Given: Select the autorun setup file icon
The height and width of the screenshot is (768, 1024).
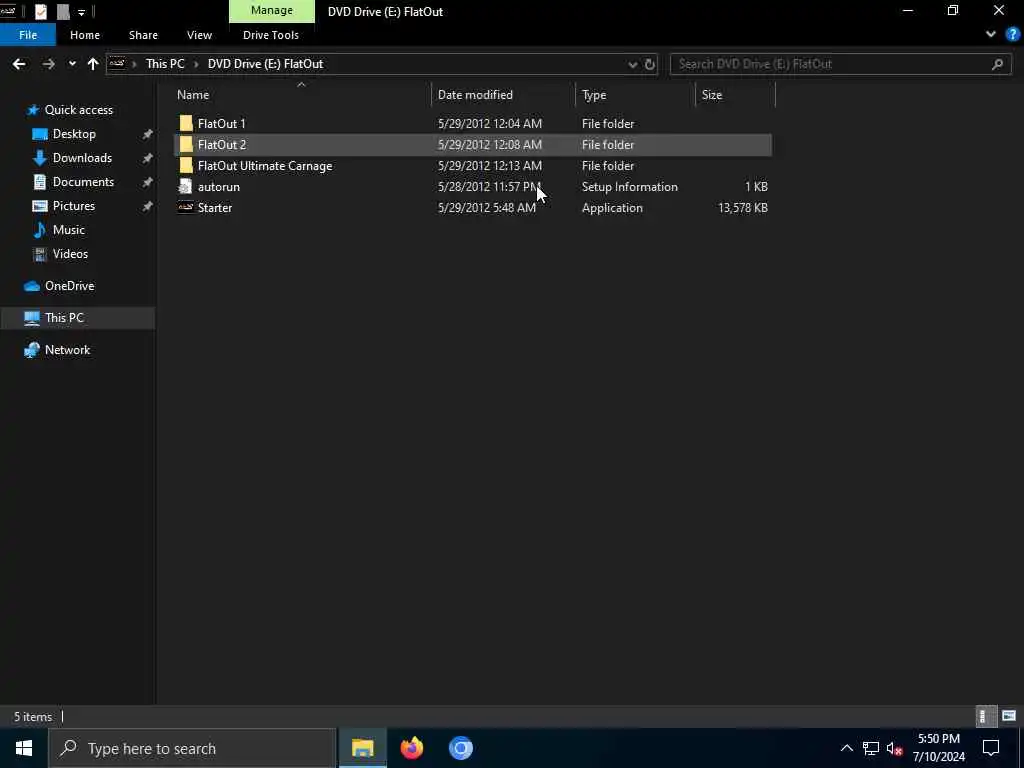Looking at the screenshot, I should [x=186, y=187].
